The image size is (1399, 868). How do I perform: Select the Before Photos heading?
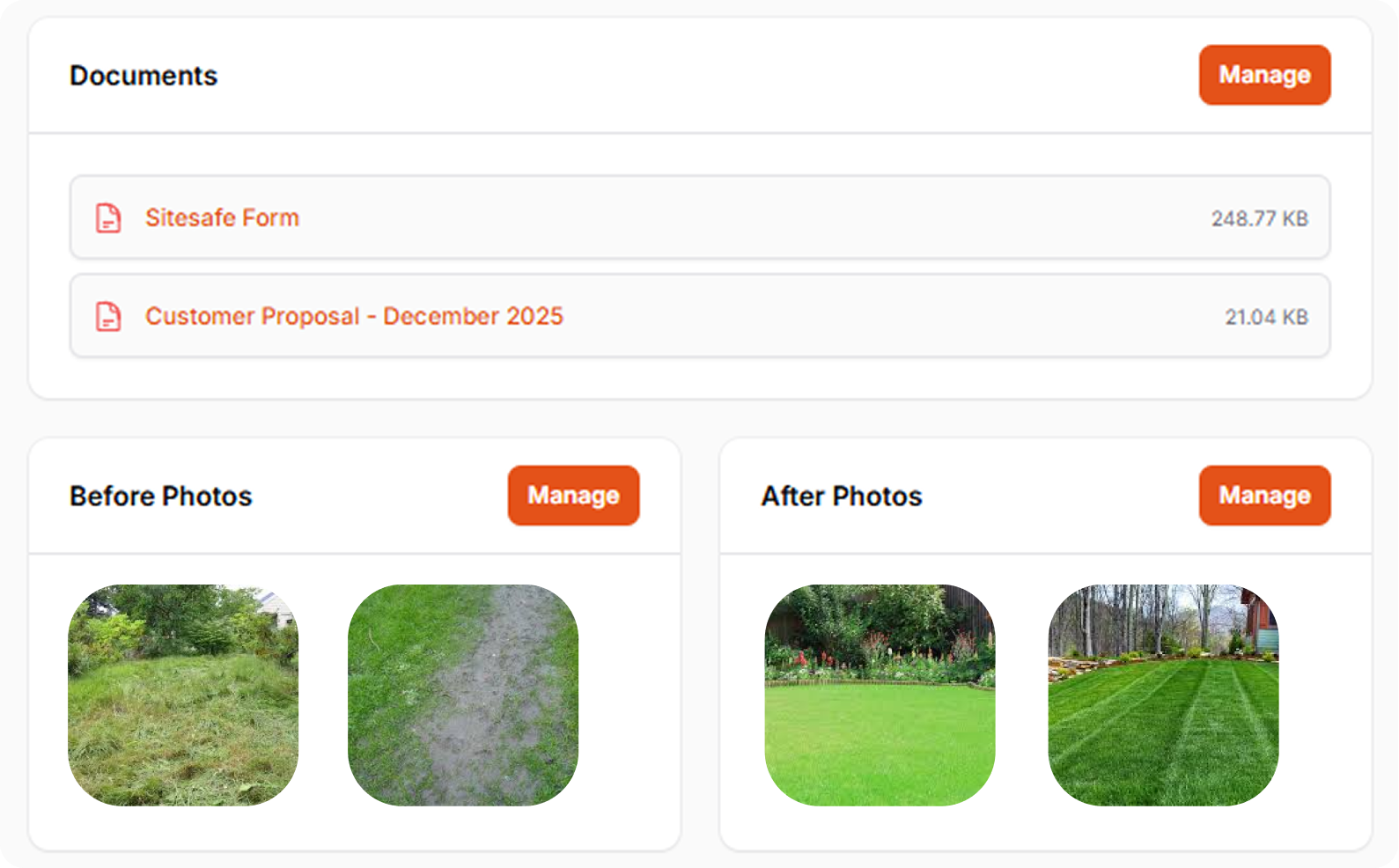pyautogui.click(x=161, y=497)
